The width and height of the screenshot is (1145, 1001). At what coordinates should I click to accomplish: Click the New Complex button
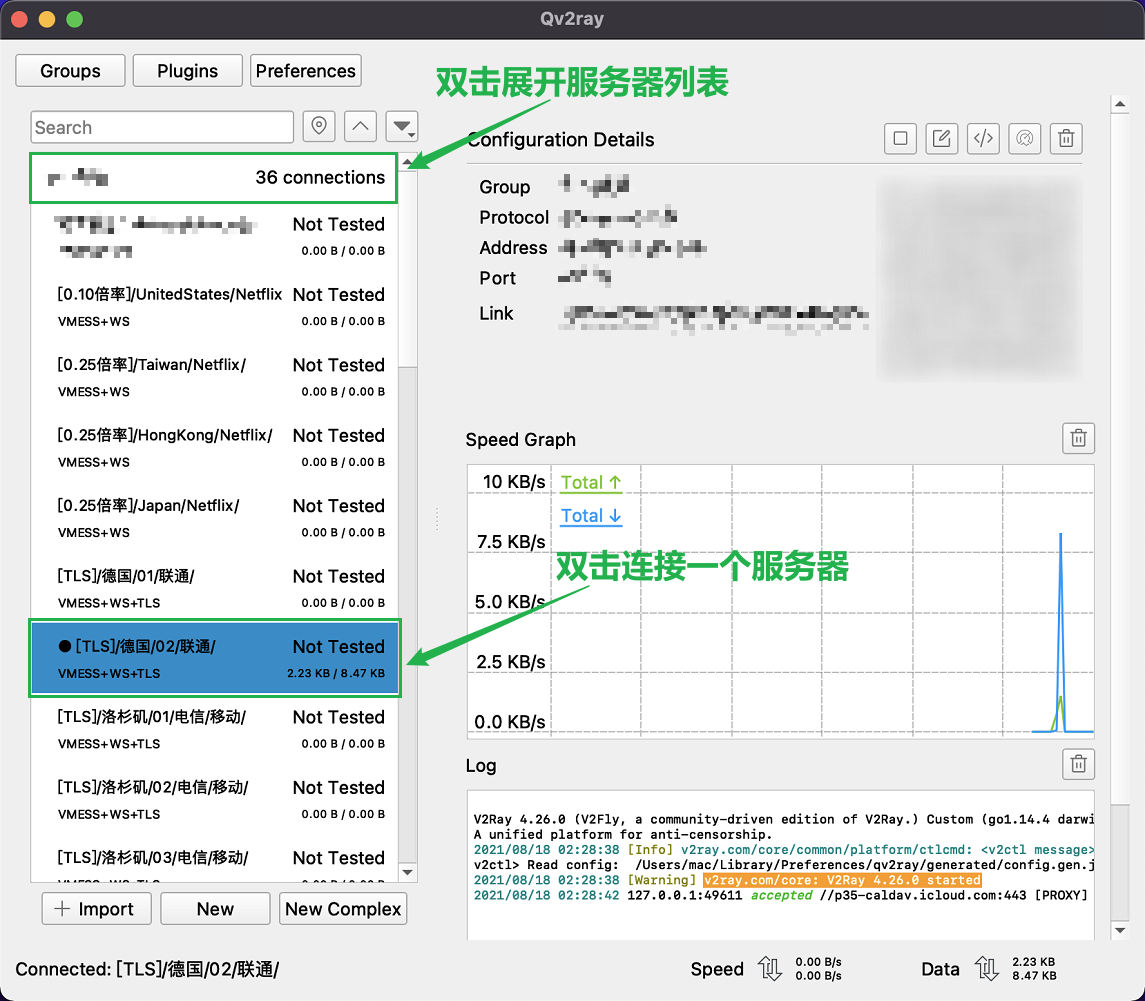click(343, 909)
